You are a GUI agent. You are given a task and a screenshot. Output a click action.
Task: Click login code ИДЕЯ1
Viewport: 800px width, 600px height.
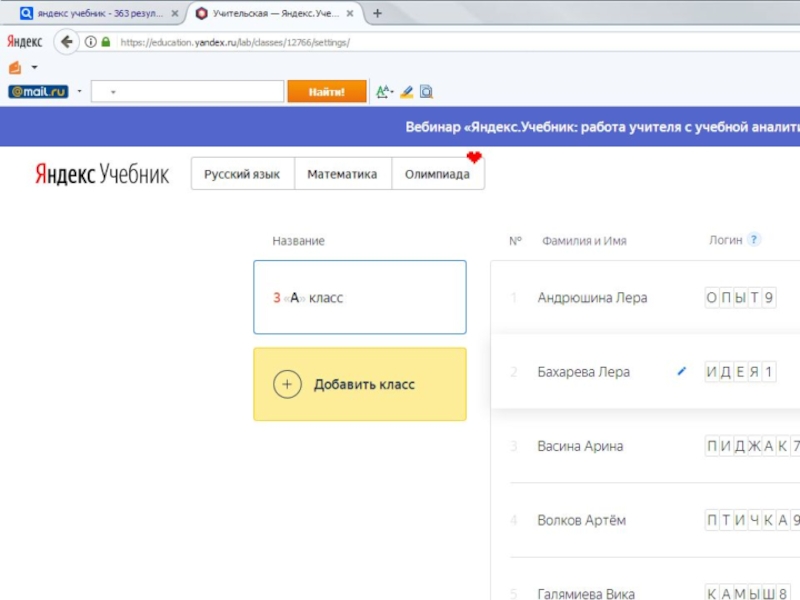[740, 372]
